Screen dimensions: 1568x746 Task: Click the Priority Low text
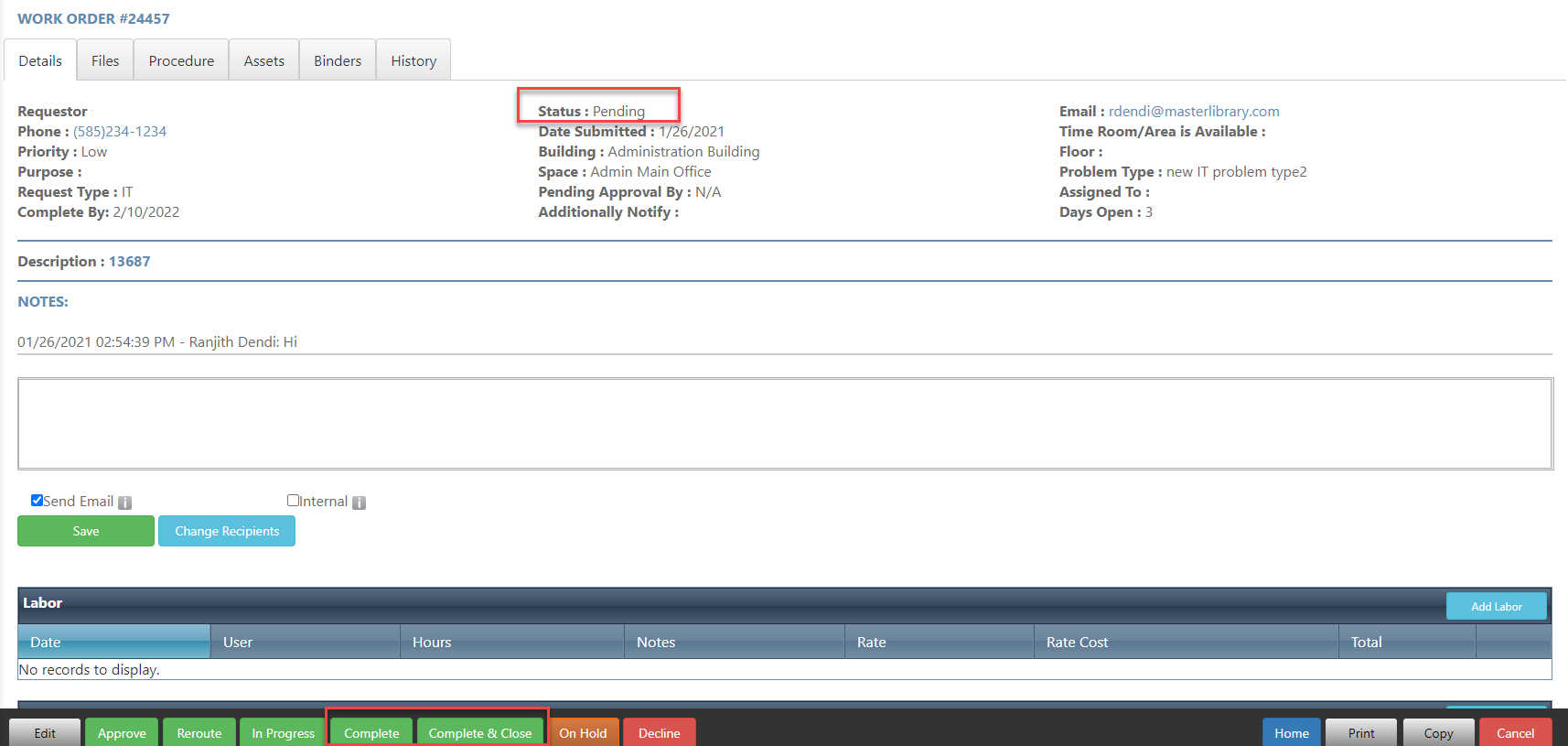pyautogui.click(x=62, y=152)
